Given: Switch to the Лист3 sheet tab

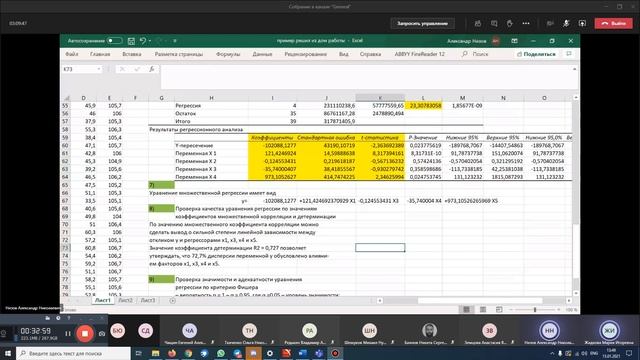Looking at the screenshot, I should pos(148,300).
